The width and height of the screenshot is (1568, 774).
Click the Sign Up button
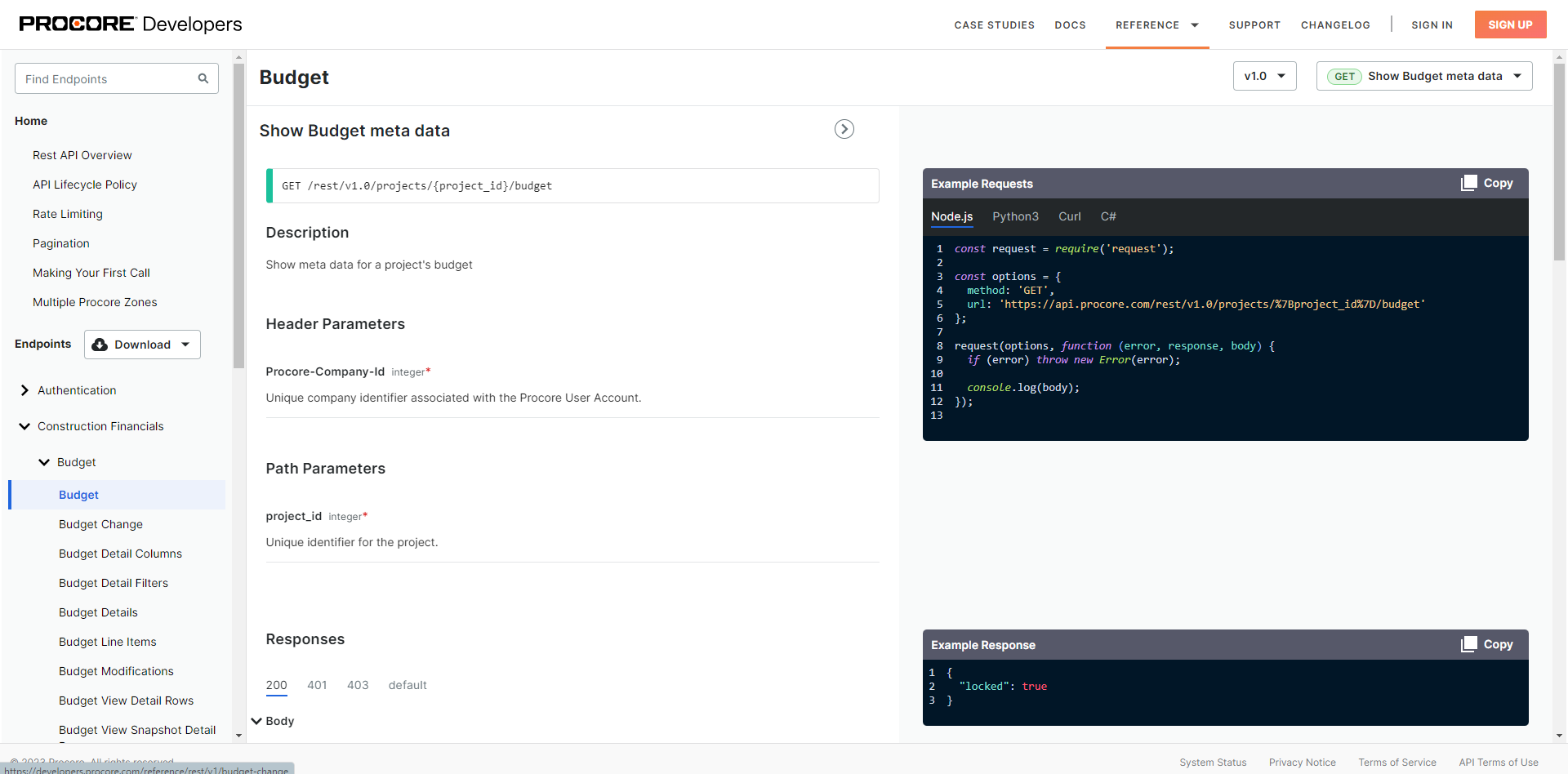(x=1509, y=24)
